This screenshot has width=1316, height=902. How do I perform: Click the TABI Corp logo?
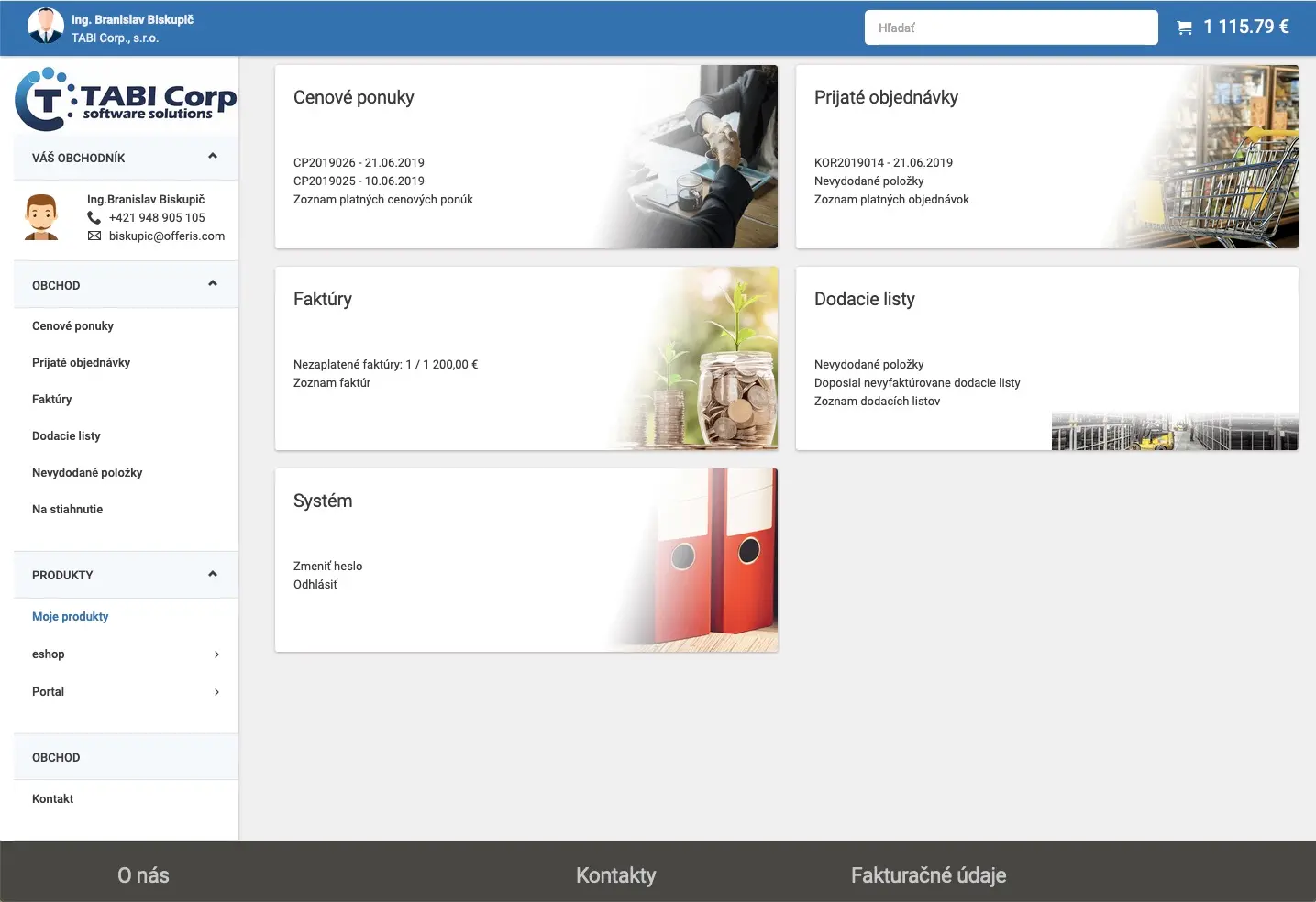[x=126, y=99]
